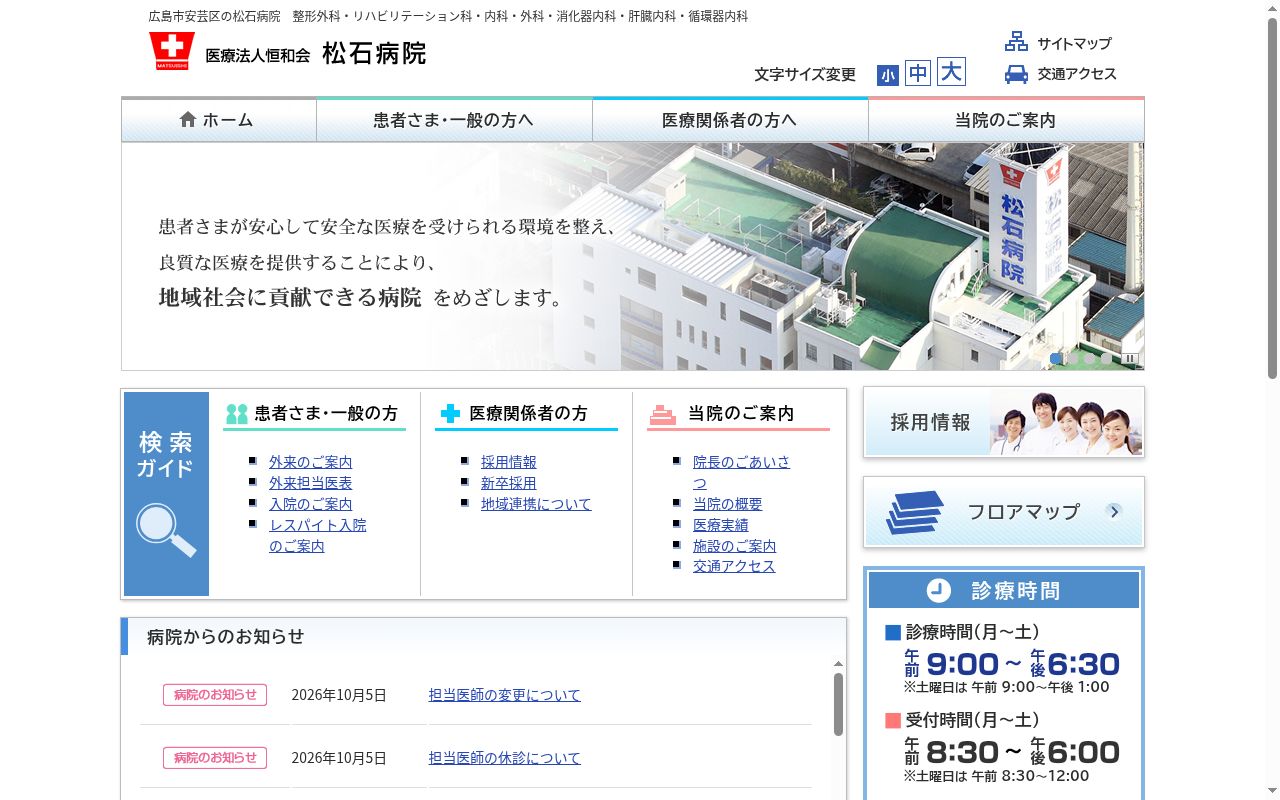Click the people icon beside 患者さま・一般の方
The width and height of the screenshot is (1280, 800).
point(237,413)
